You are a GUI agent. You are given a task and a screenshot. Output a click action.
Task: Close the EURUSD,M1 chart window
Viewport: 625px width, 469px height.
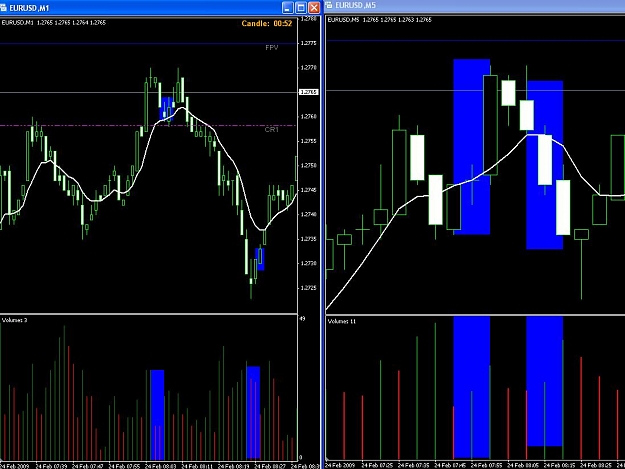(314, 8)
